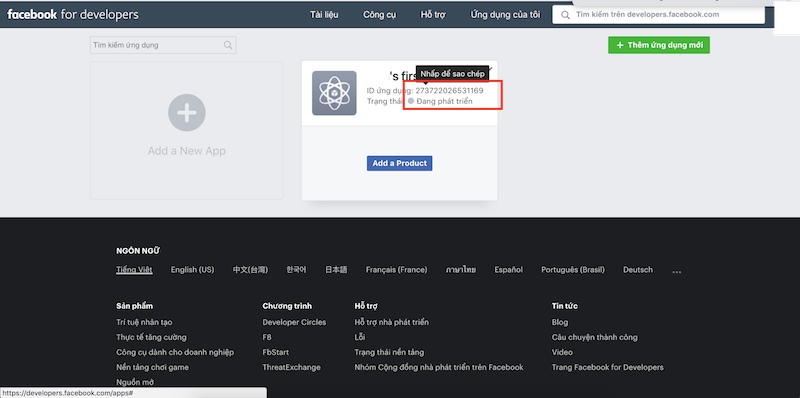Open the Blog link under Tin tức

(560, 322)
